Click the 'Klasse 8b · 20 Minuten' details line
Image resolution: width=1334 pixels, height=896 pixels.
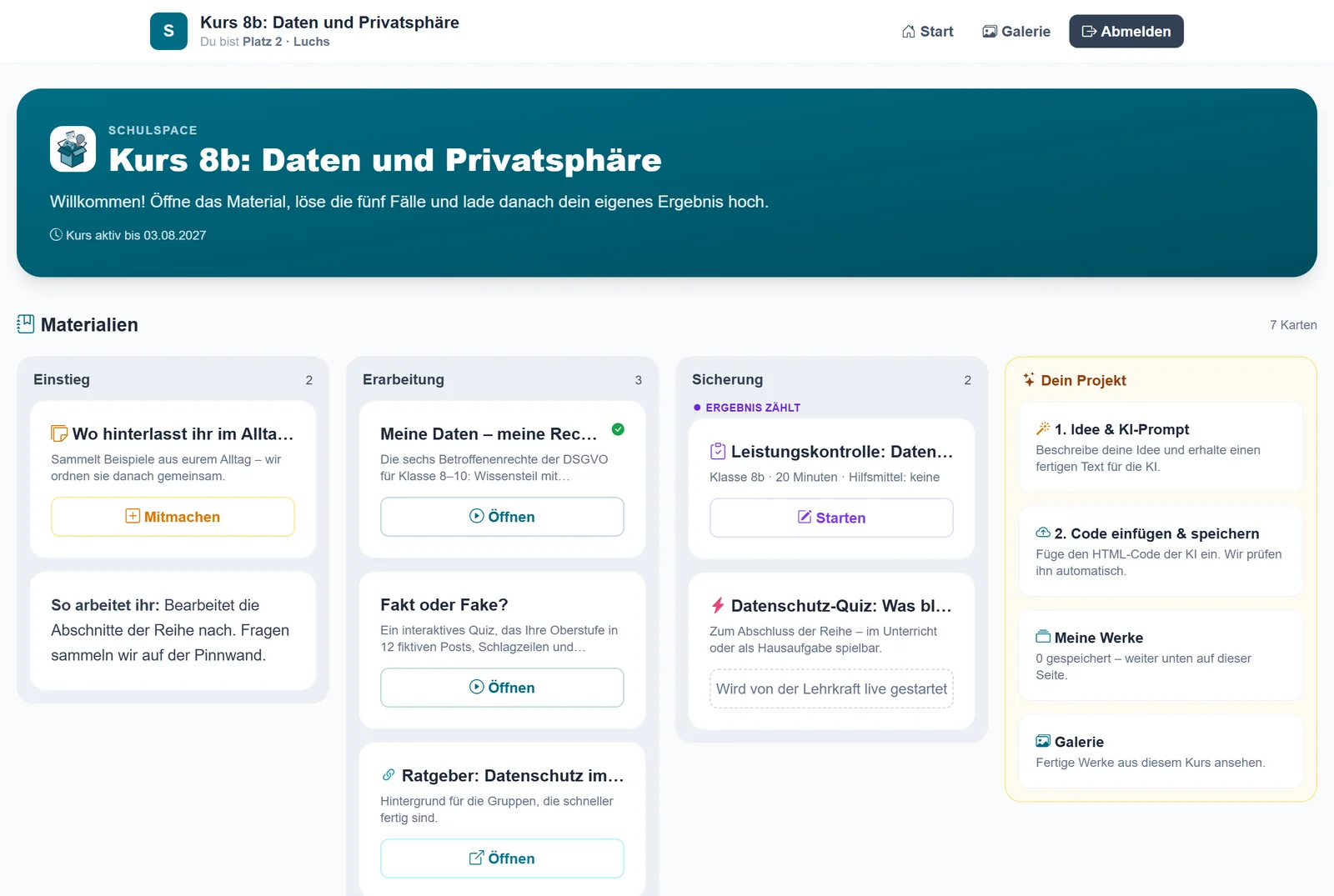(825, 477)
